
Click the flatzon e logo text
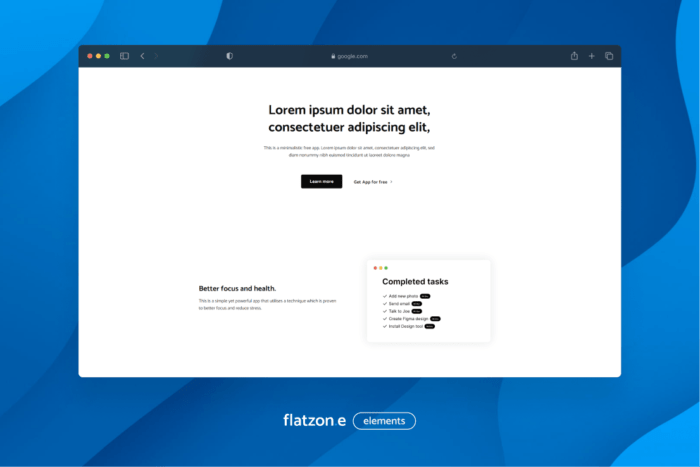pyautogui.click(x=314, y=421)
